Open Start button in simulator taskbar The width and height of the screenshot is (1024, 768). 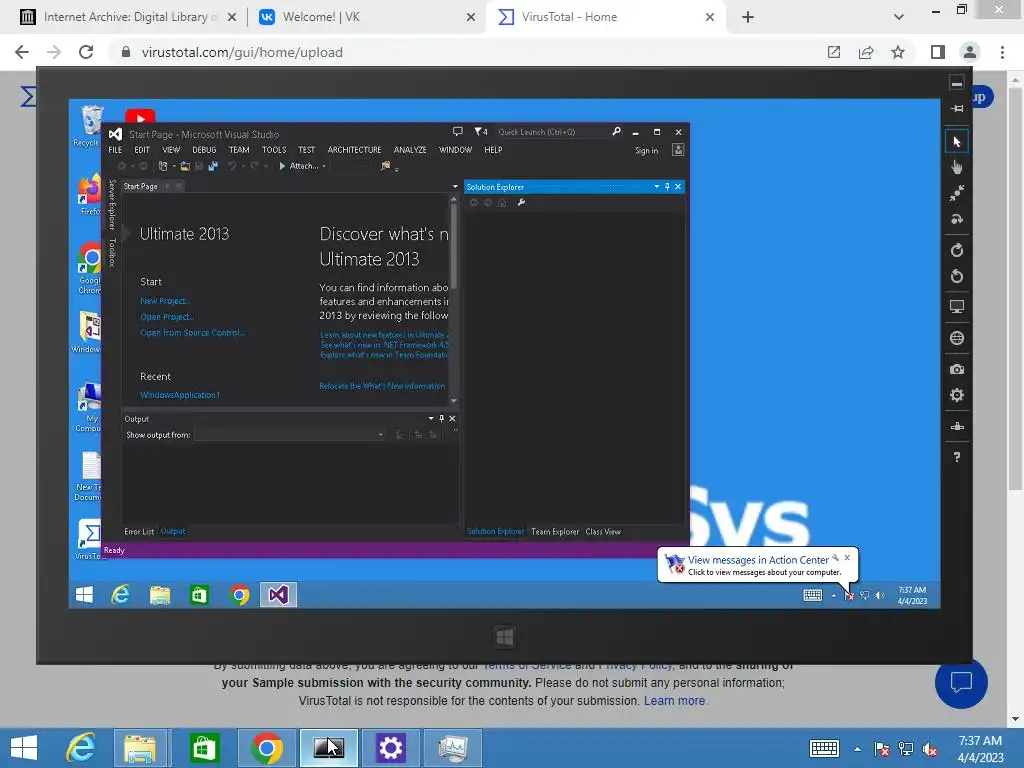point(84,595)
